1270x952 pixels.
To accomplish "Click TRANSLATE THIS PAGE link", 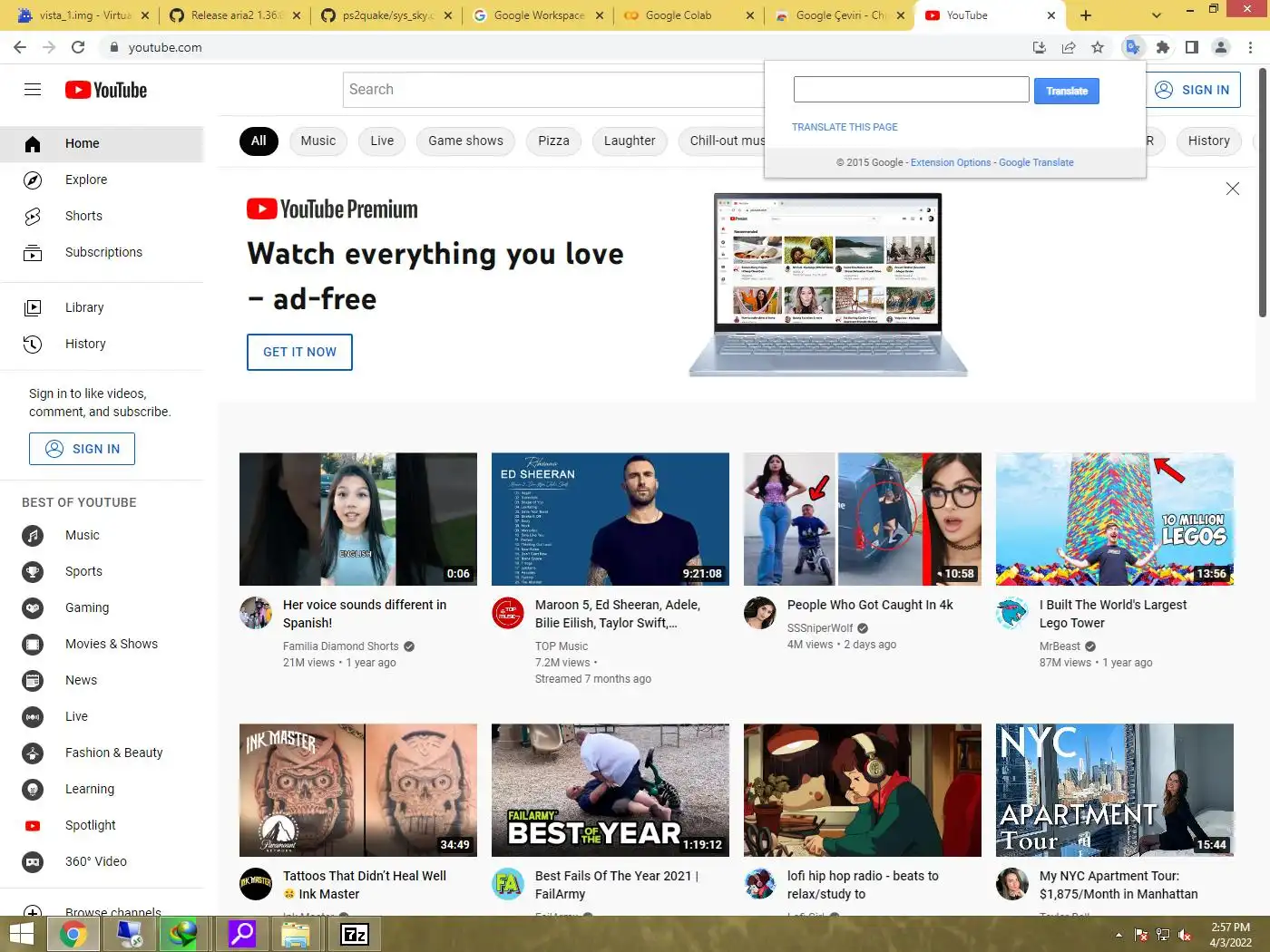I will pyautogui.click(x=845, y=127).
